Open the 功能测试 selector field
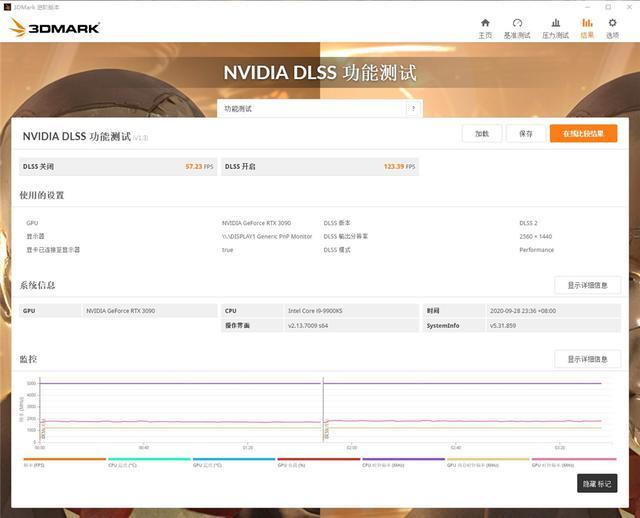This screenshot has height=518, width=640. pyautogui.click(x=320, y=109)
